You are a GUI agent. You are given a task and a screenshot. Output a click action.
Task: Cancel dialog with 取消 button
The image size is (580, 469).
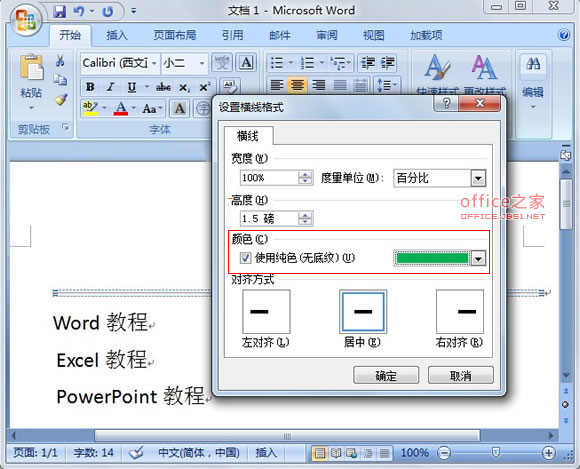461,375
